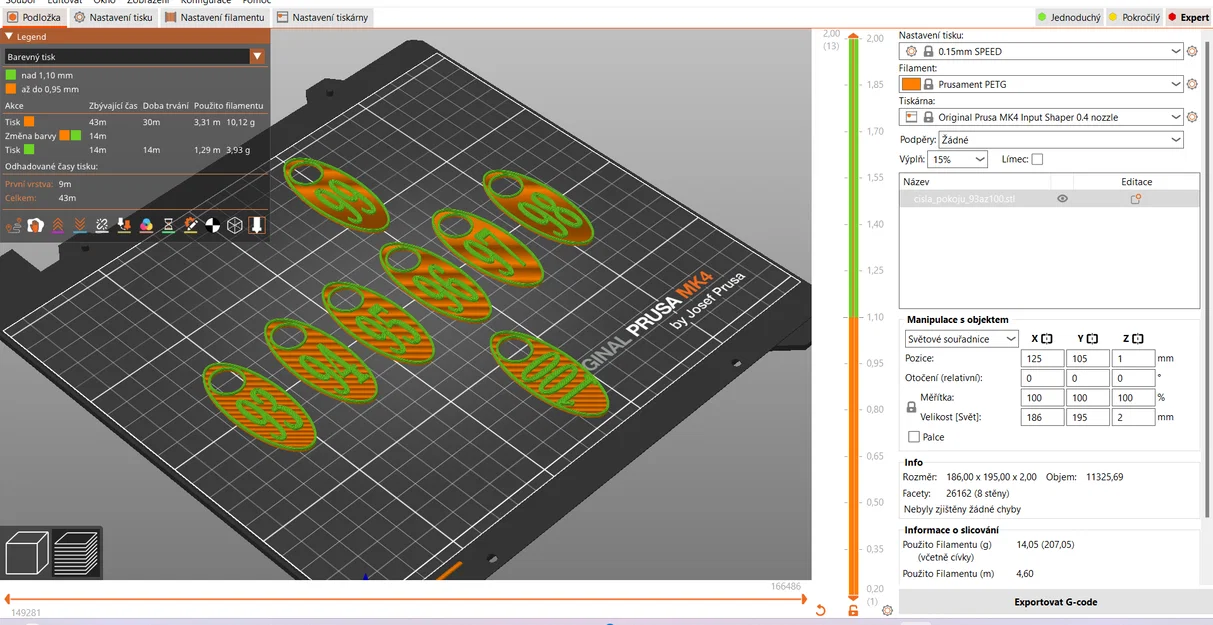This screenshot has width=1213, height=625.
Task: Open edit menu icon for cisla_pokoju_93az100.stl
Action: (1136, 199)
